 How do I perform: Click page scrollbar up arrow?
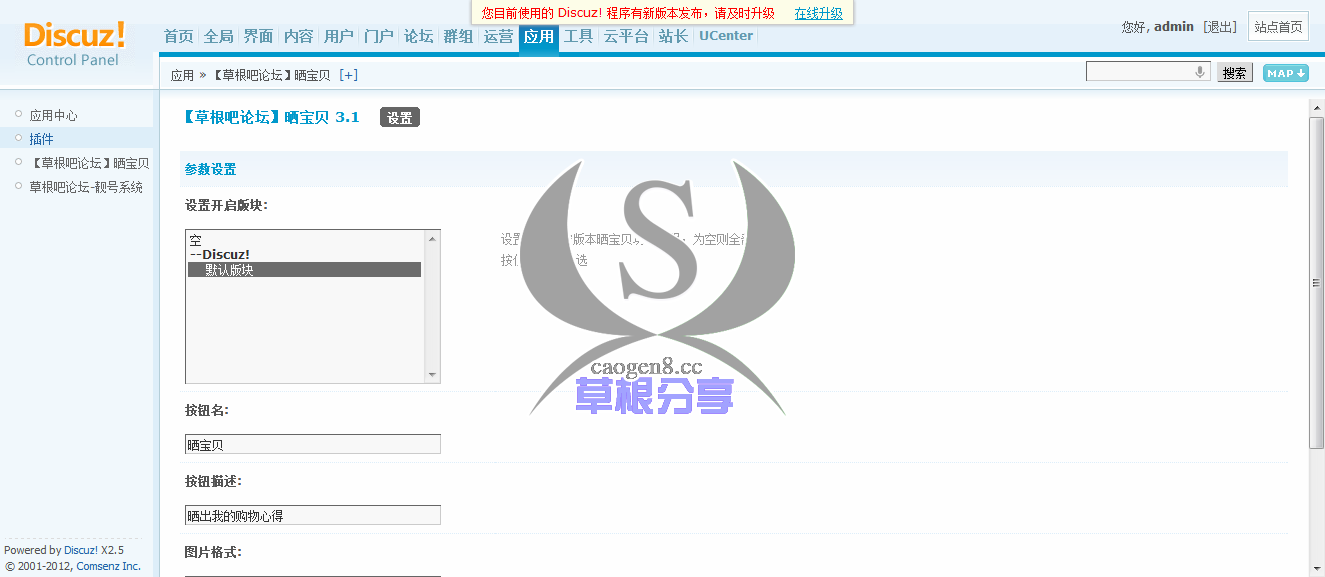(x=1316, y=106)
